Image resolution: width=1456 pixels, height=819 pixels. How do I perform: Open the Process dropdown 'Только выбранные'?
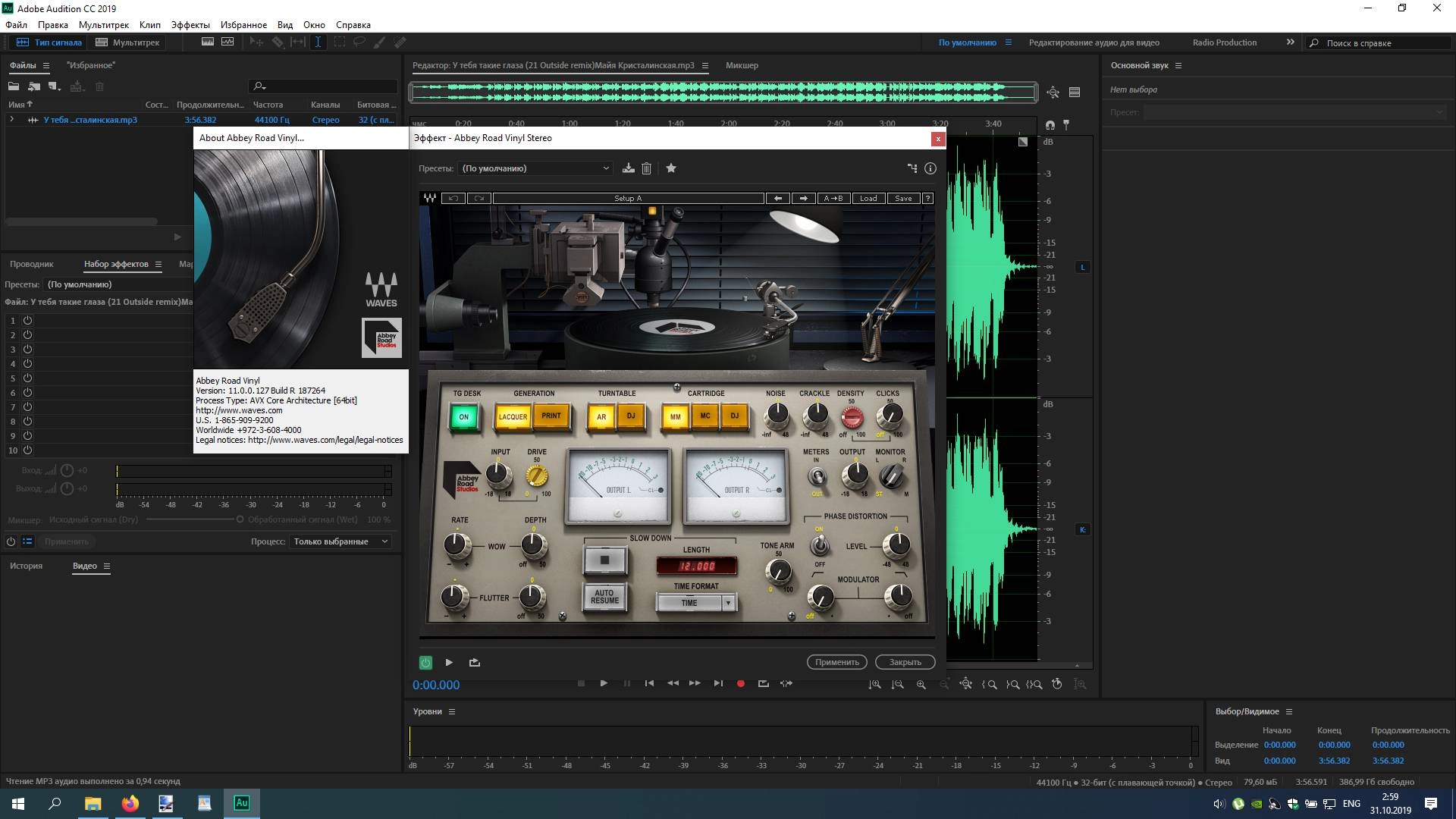[x=340, y=541]
